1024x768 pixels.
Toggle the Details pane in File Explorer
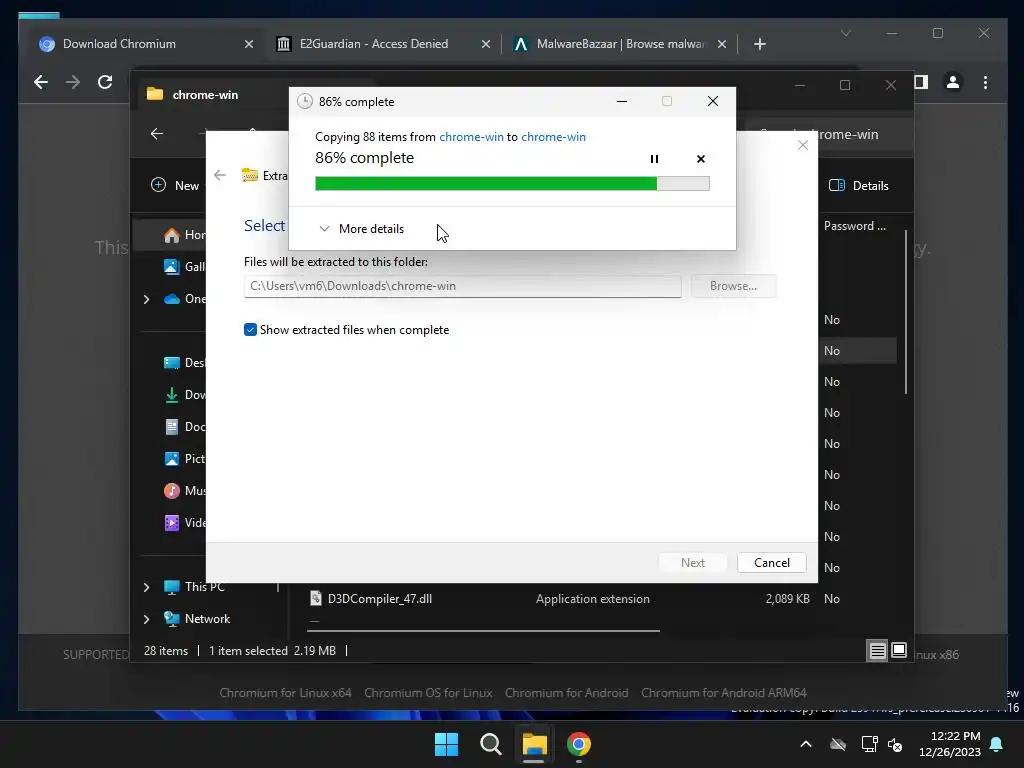859,185
